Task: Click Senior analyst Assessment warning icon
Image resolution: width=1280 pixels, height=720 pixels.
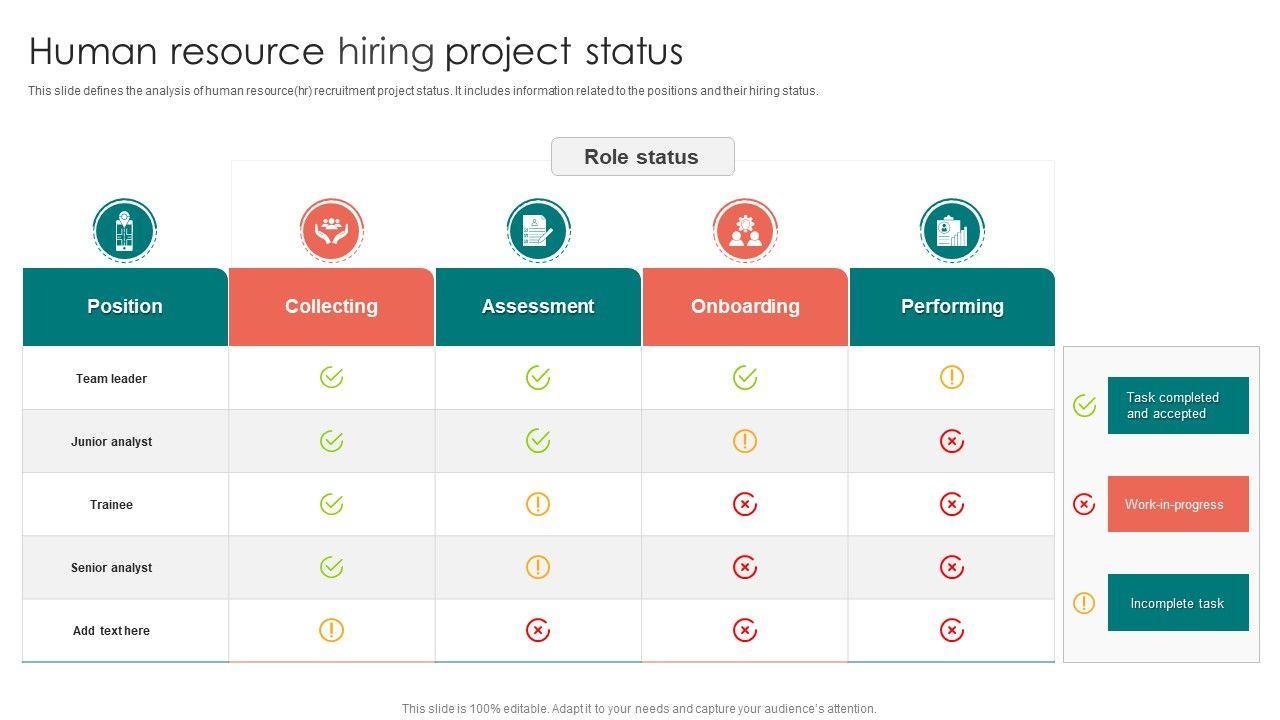Action: 538,567
